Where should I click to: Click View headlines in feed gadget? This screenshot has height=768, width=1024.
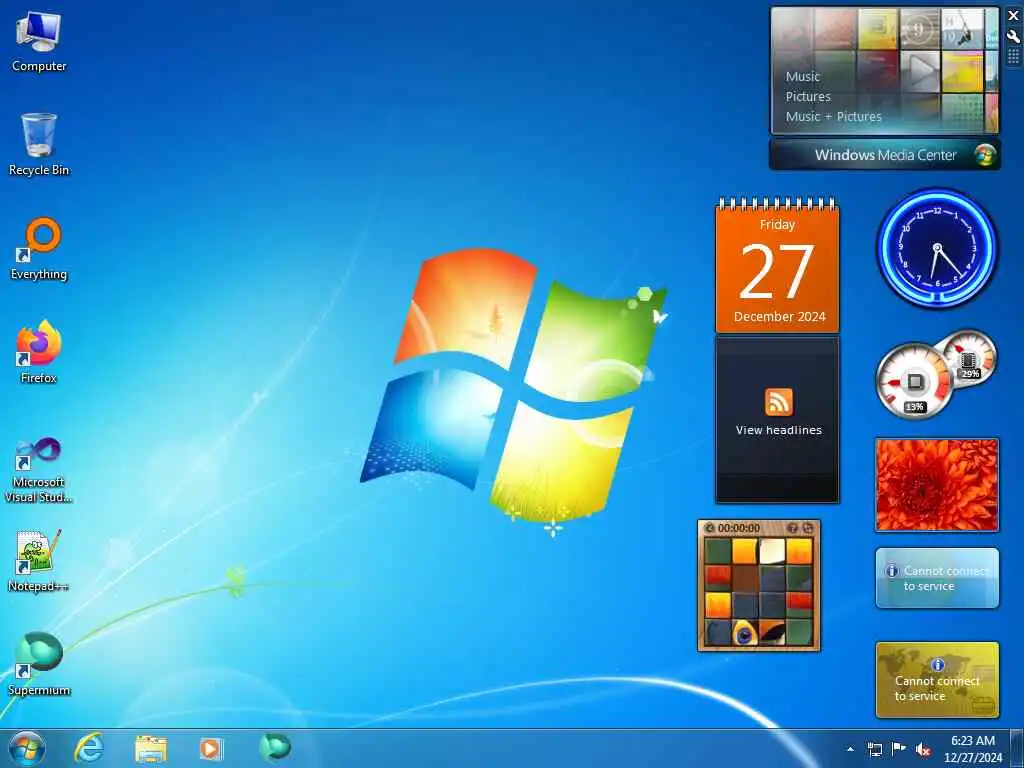[778, 430]
